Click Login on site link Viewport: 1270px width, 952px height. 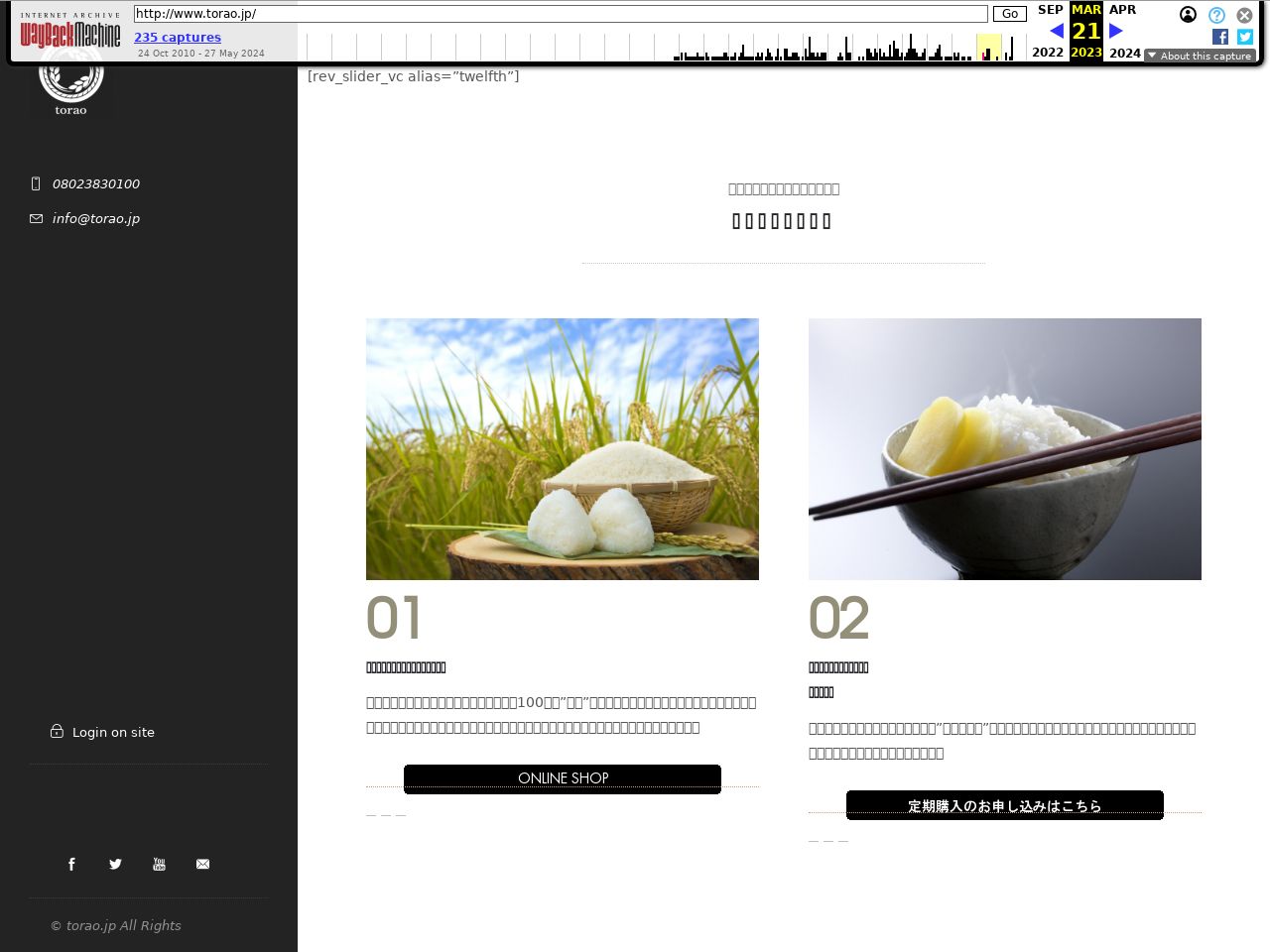click(x=113, y=732)
